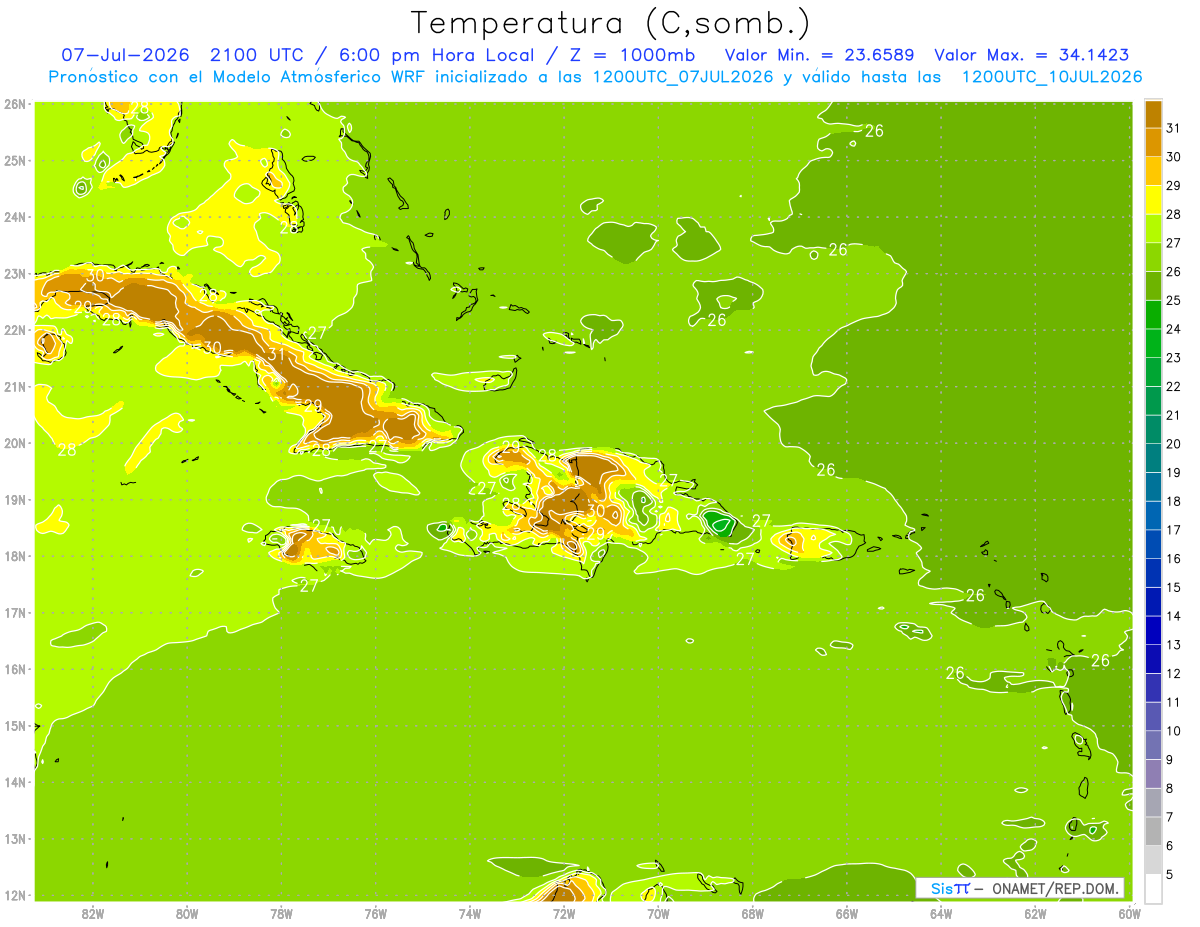Image resolution: width=1200 pixels, height=927 pixels.
Task: Click the color scale label "24"
Action: coord(1173,328)
